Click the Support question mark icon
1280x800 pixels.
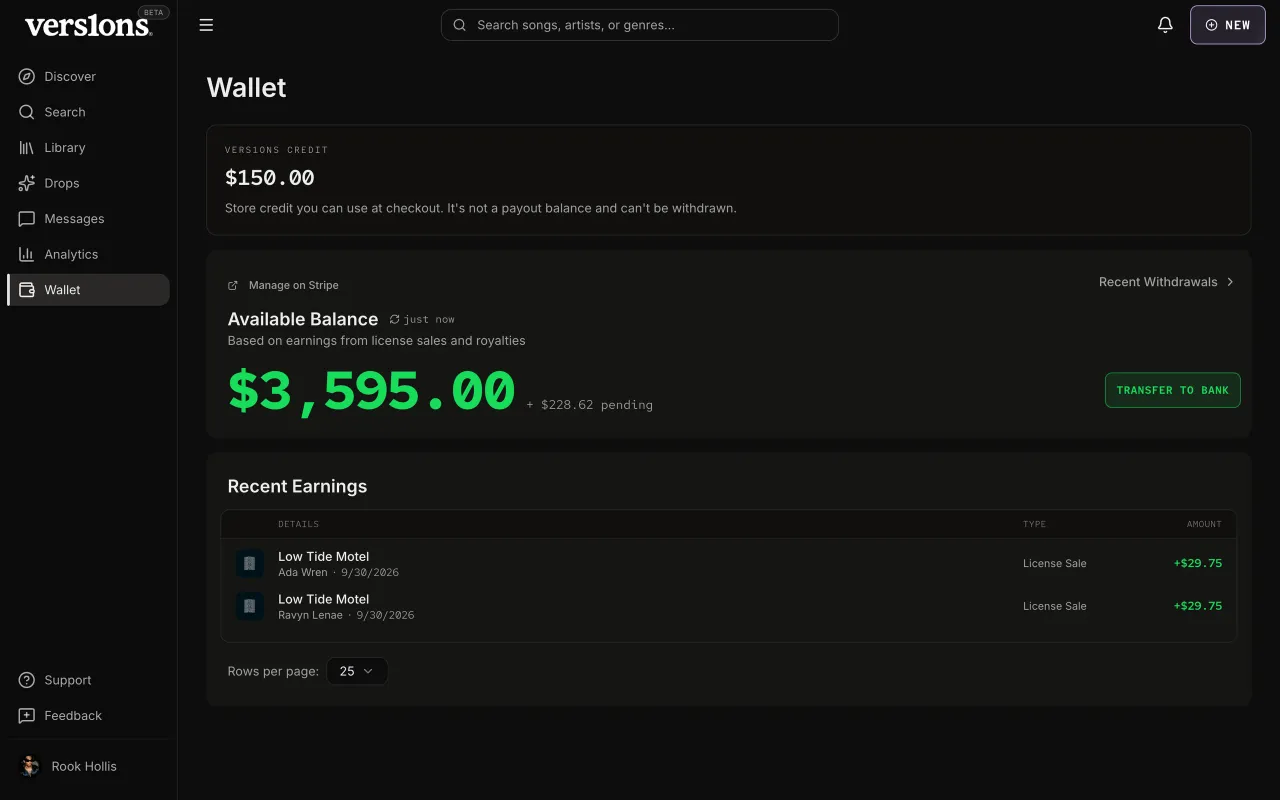pos(27,680)
